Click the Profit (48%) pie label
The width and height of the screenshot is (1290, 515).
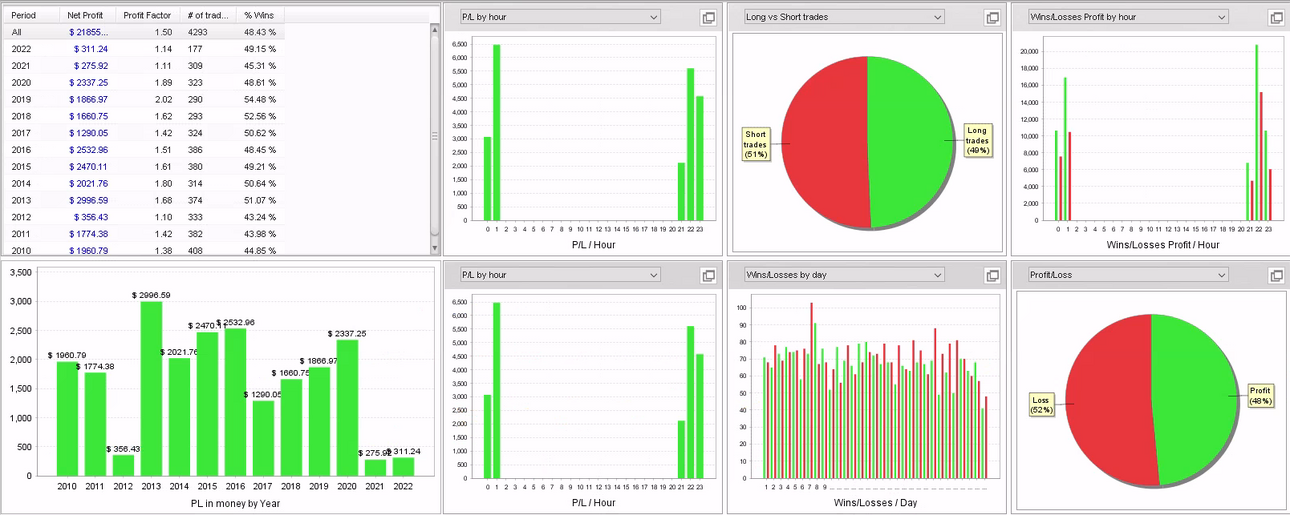pyautogui.click(x=1260, y=396)
